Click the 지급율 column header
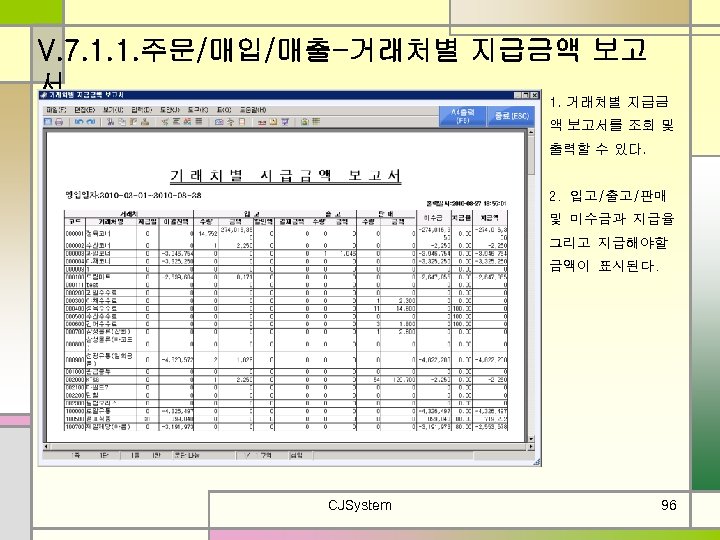This screenshot has height=540, width=720. 462,218
